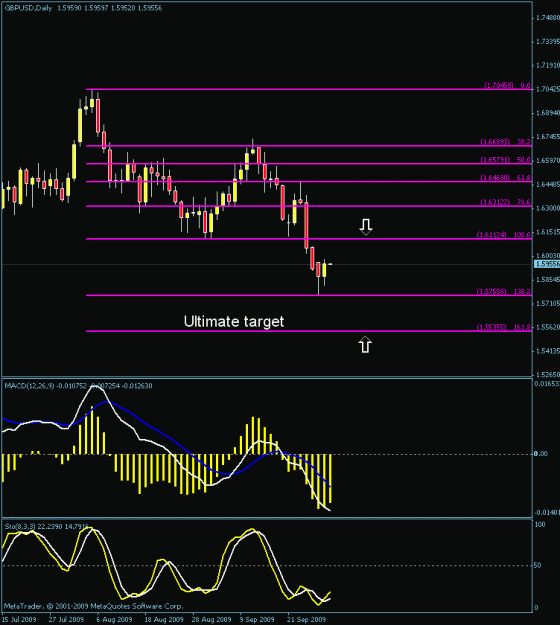Click the MetaTrader MetaQuotes copyright text
560x625 pixels.
[x=94, y=606]
